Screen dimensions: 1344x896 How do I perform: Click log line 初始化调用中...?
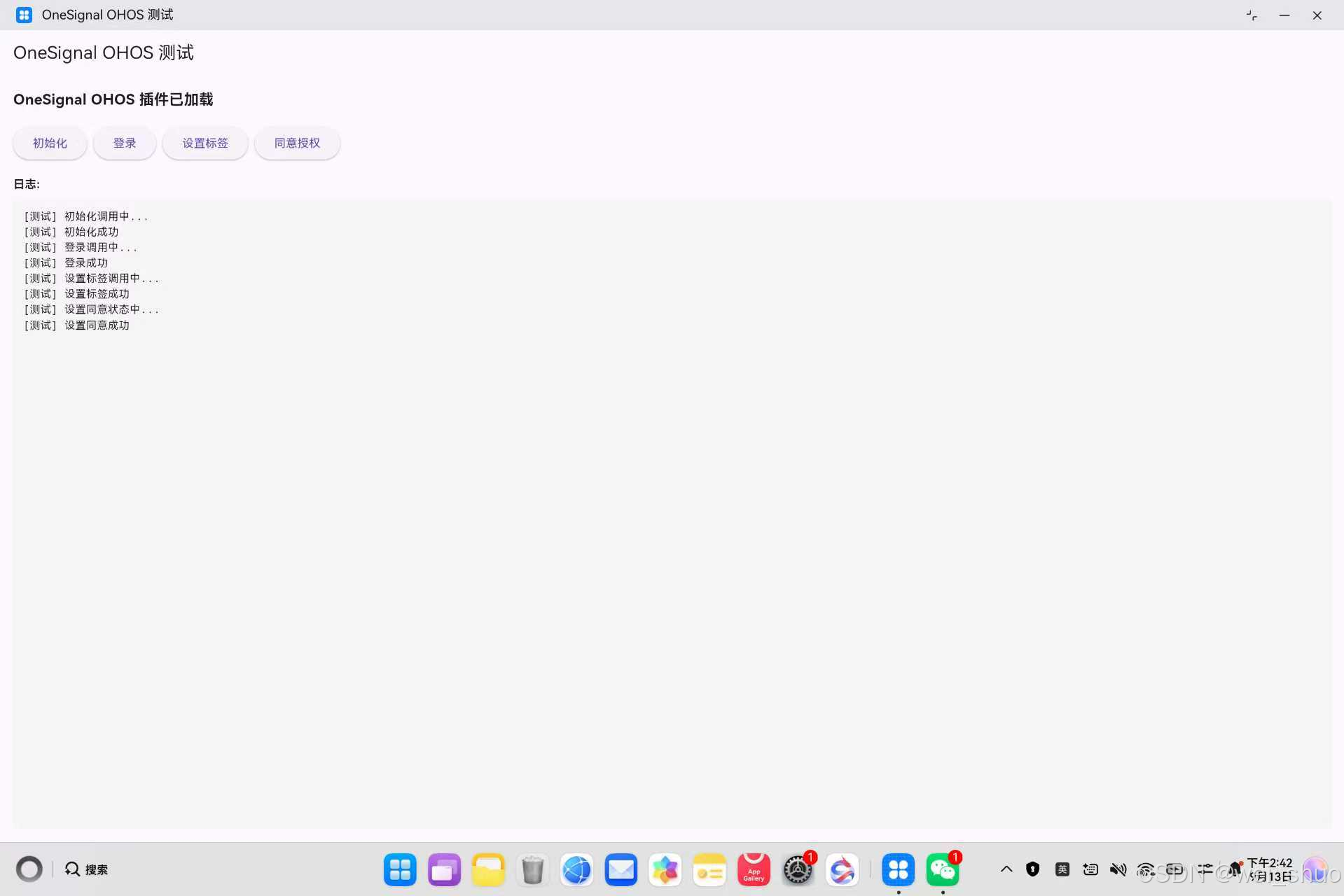(x=85, y=216)
